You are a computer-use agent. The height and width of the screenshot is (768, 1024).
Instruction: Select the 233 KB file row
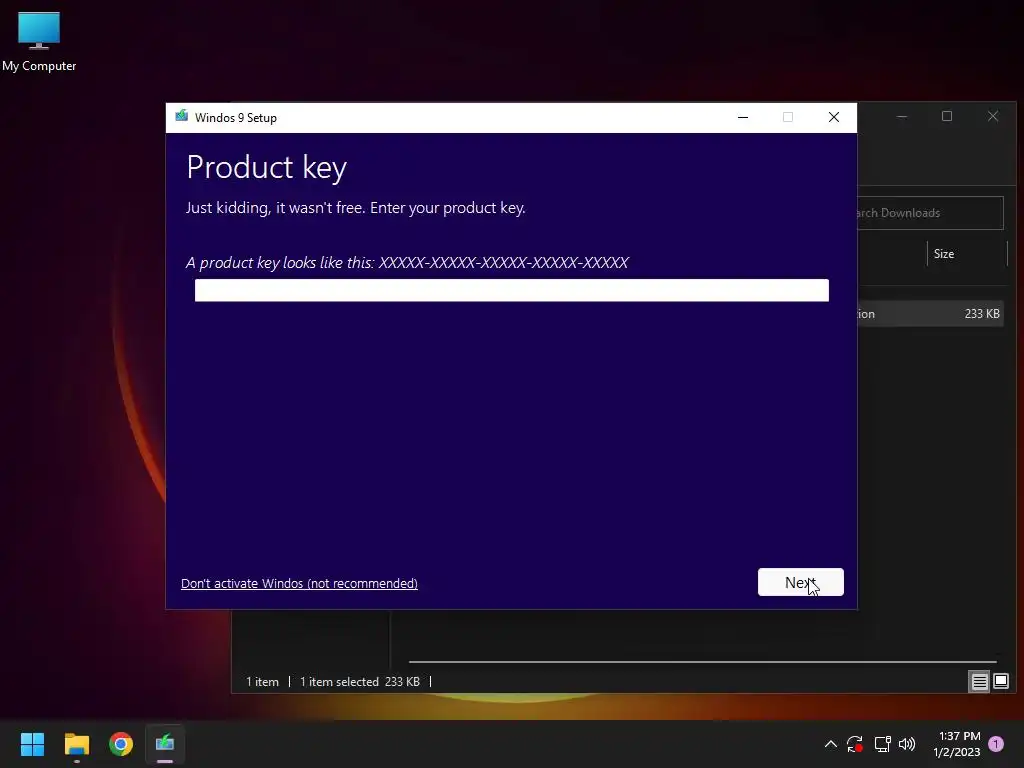pyautogui.click(x=931, y=313)
